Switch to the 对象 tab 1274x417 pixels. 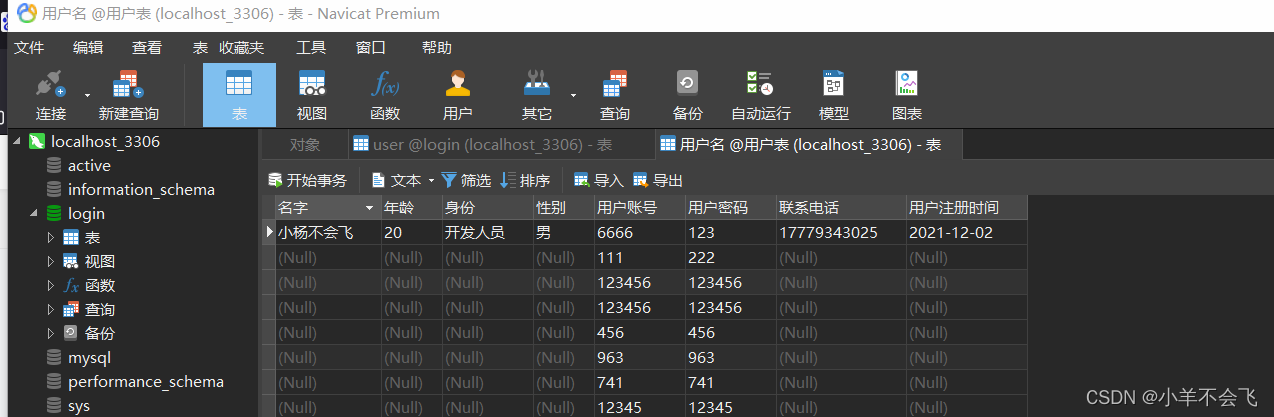tap(305, 145)
